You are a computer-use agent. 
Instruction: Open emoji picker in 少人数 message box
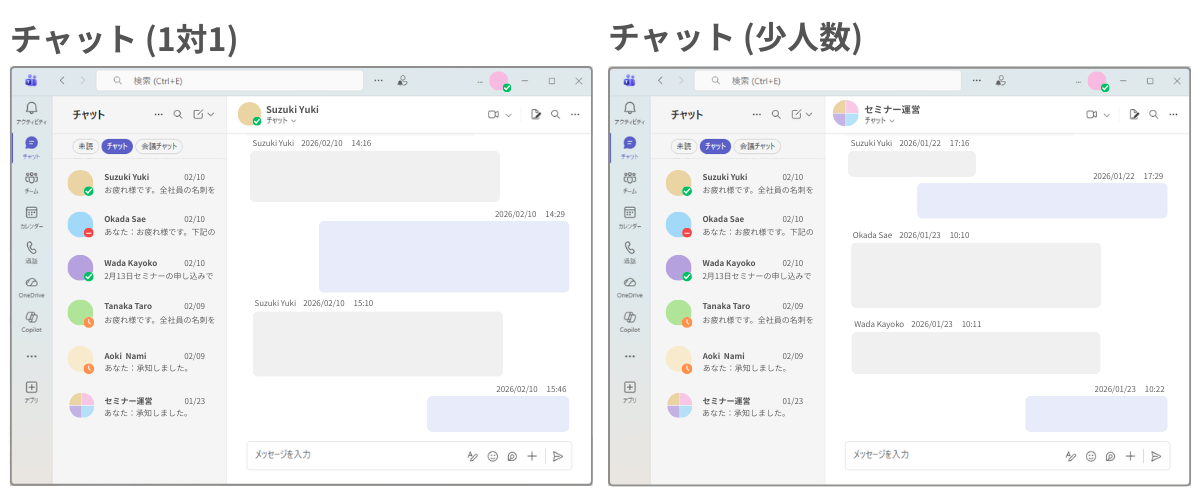tap(1091, 456)
